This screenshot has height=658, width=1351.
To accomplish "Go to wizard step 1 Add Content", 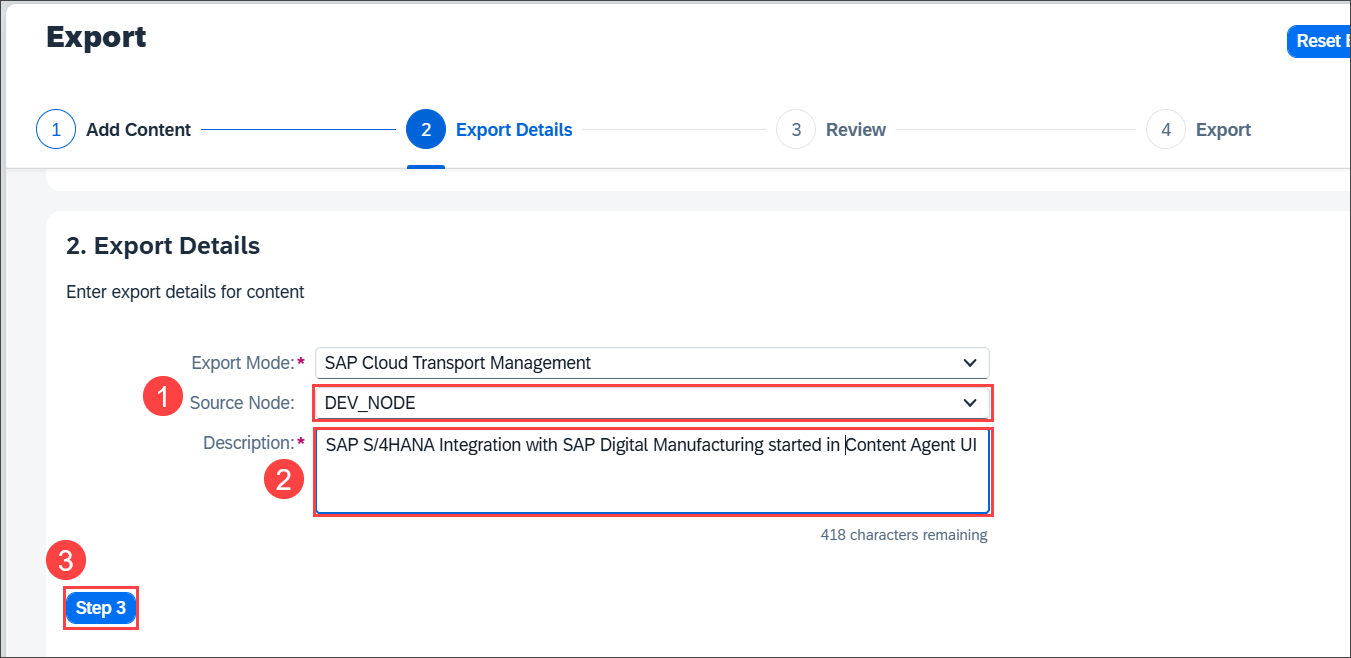I will [114, 130].
